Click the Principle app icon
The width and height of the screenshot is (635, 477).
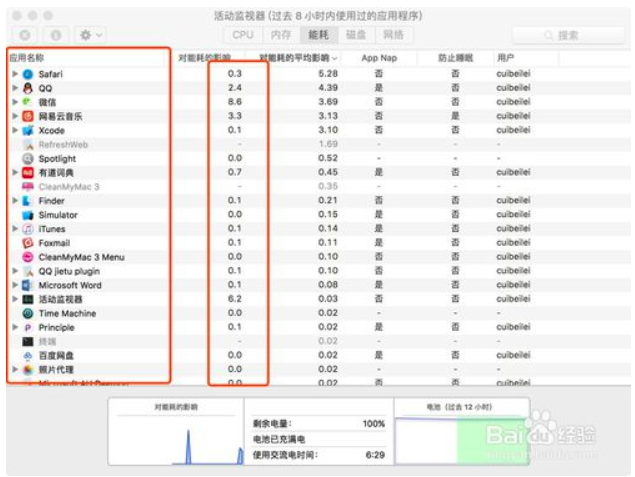click(x=28, y=328)
